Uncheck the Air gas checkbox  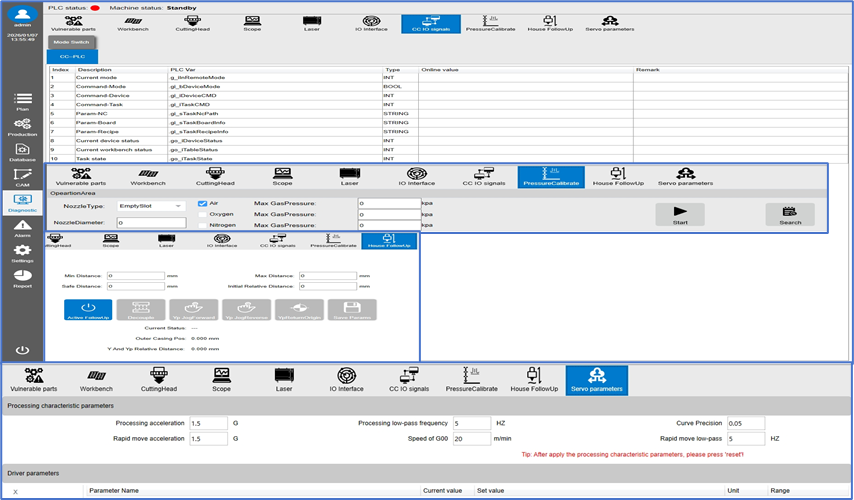[x=203, y=203]
